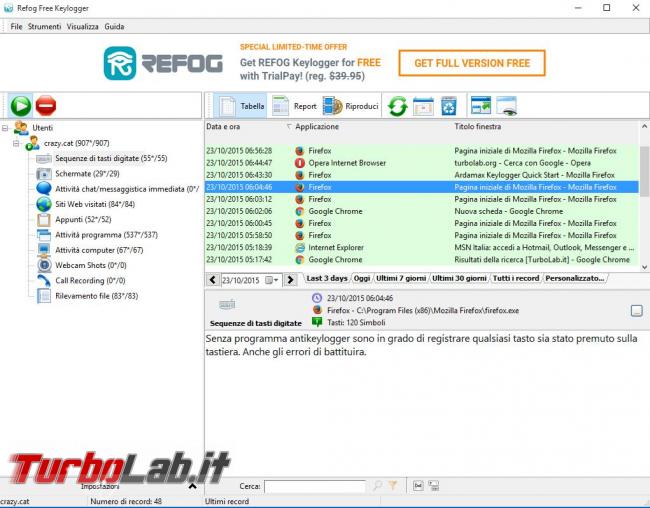The image size is (650, 508).
Task: Go to next date with right arrow
Action: coord(290,280)
